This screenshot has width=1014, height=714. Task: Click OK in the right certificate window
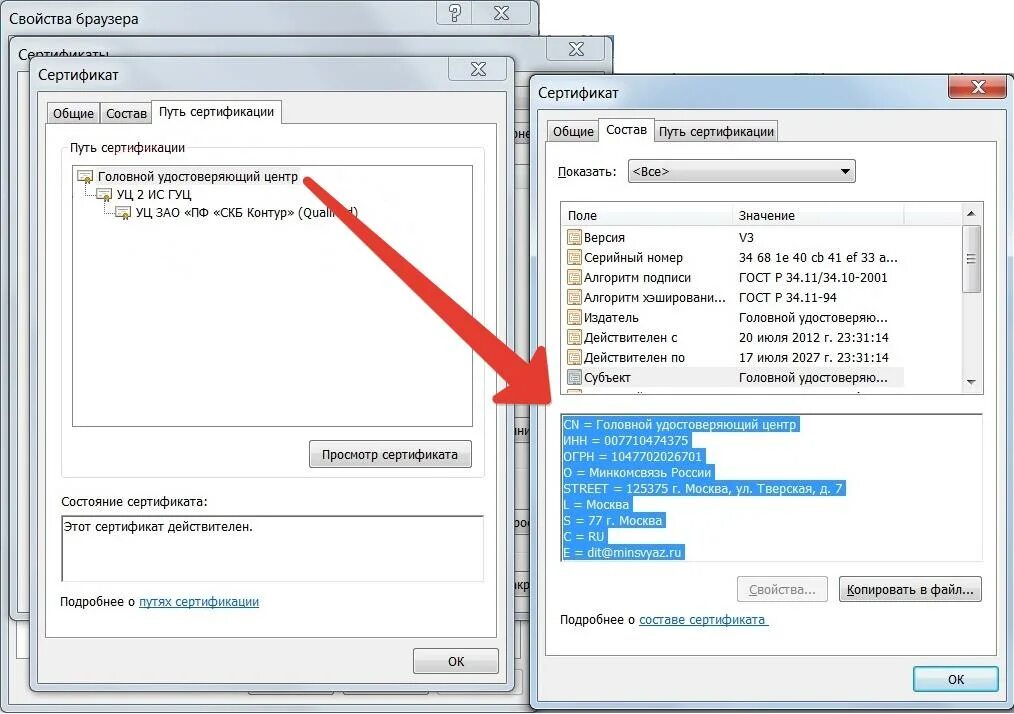[956, 680]
